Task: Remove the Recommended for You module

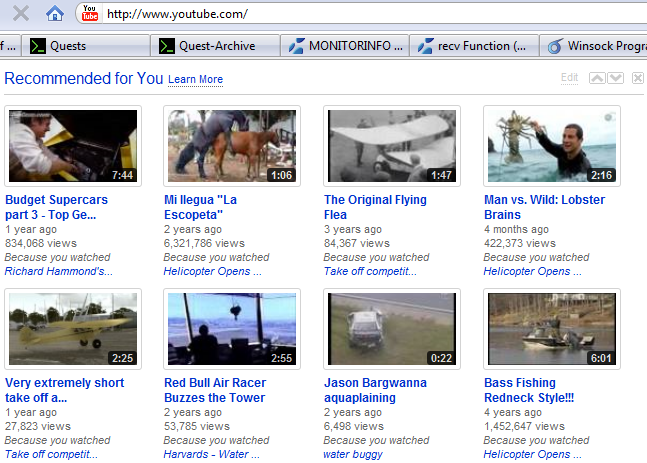Action: pos(638,78)
